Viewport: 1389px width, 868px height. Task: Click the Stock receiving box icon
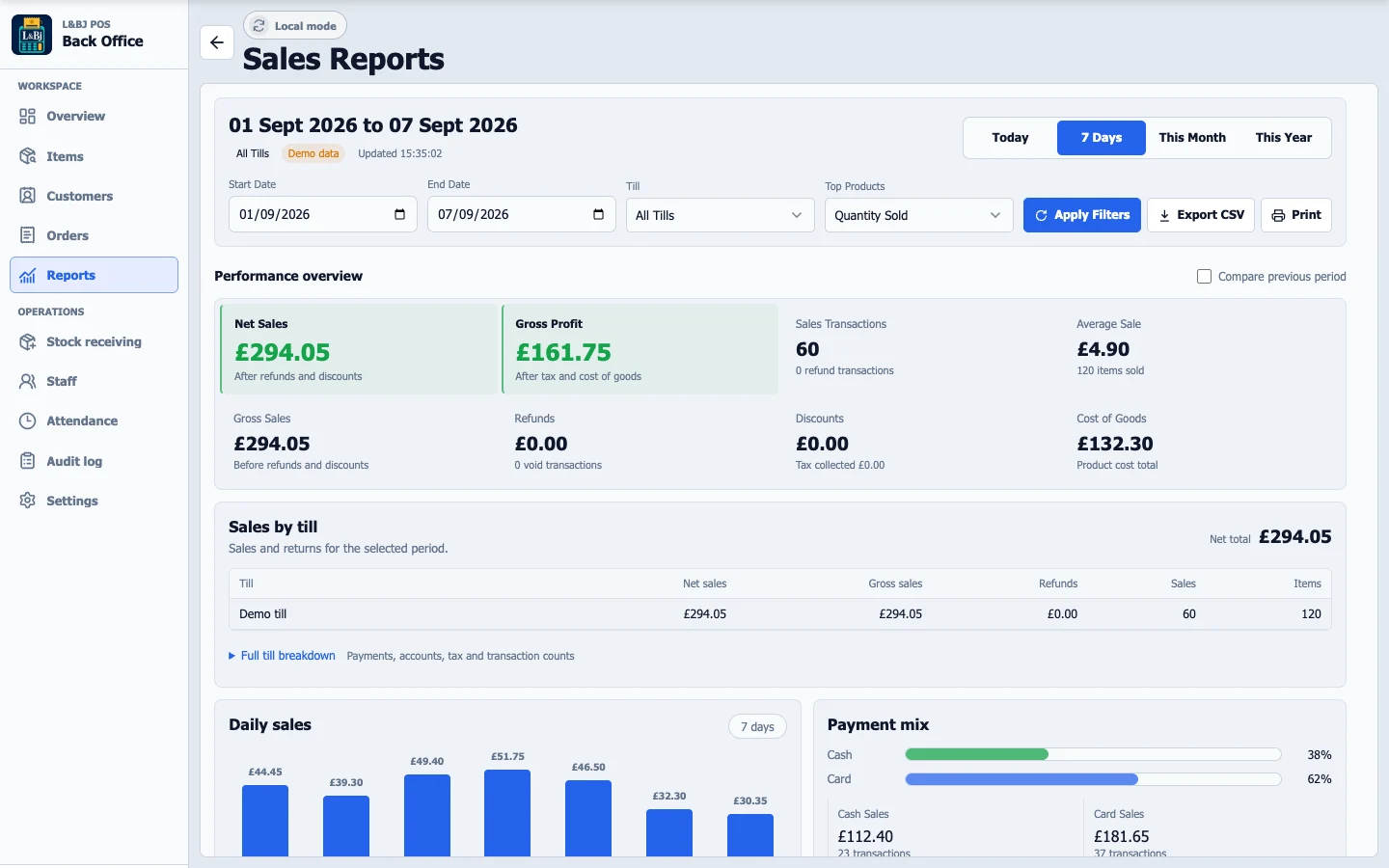[x=27, y=341]
